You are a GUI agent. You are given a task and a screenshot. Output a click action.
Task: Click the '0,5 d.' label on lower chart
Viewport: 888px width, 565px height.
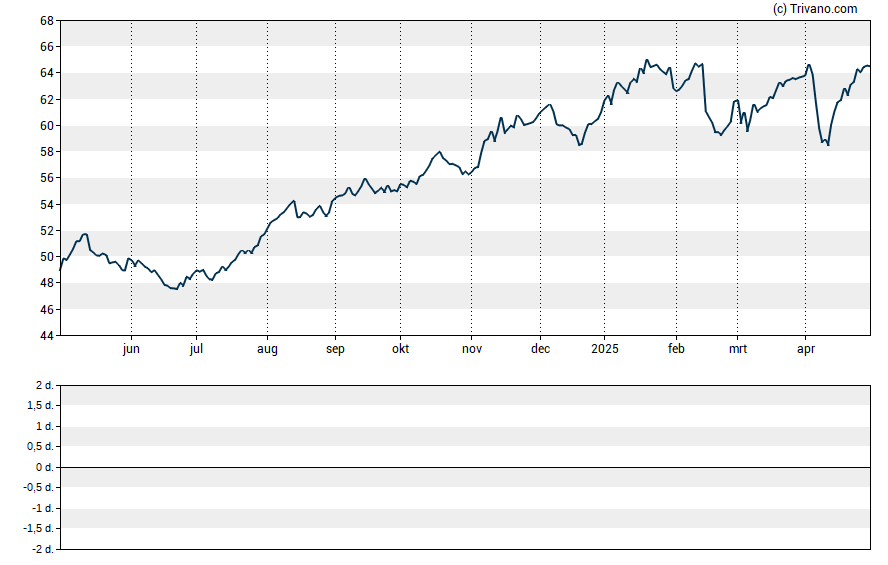pos(40,447)
